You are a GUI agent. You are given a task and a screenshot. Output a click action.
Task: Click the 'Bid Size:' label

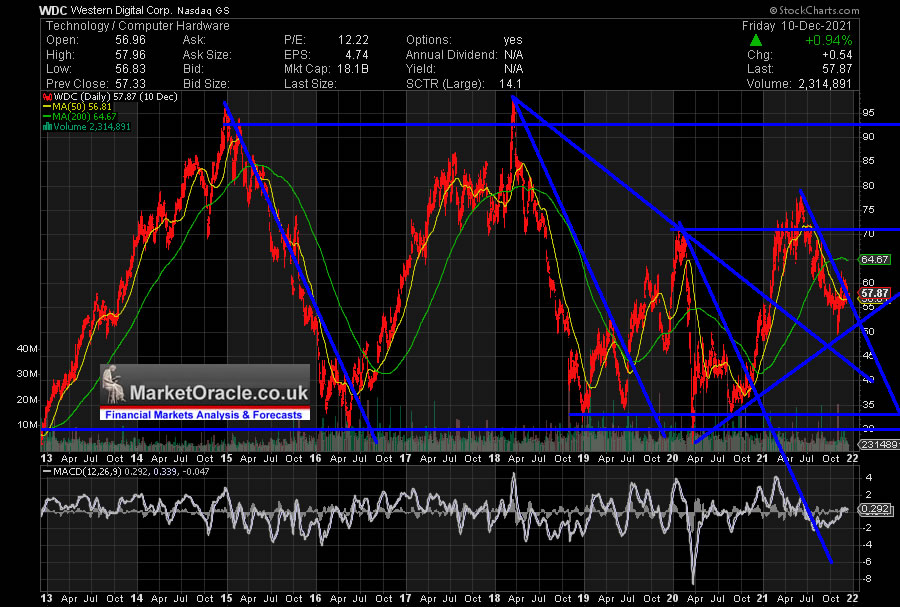(x=206, y=84)
